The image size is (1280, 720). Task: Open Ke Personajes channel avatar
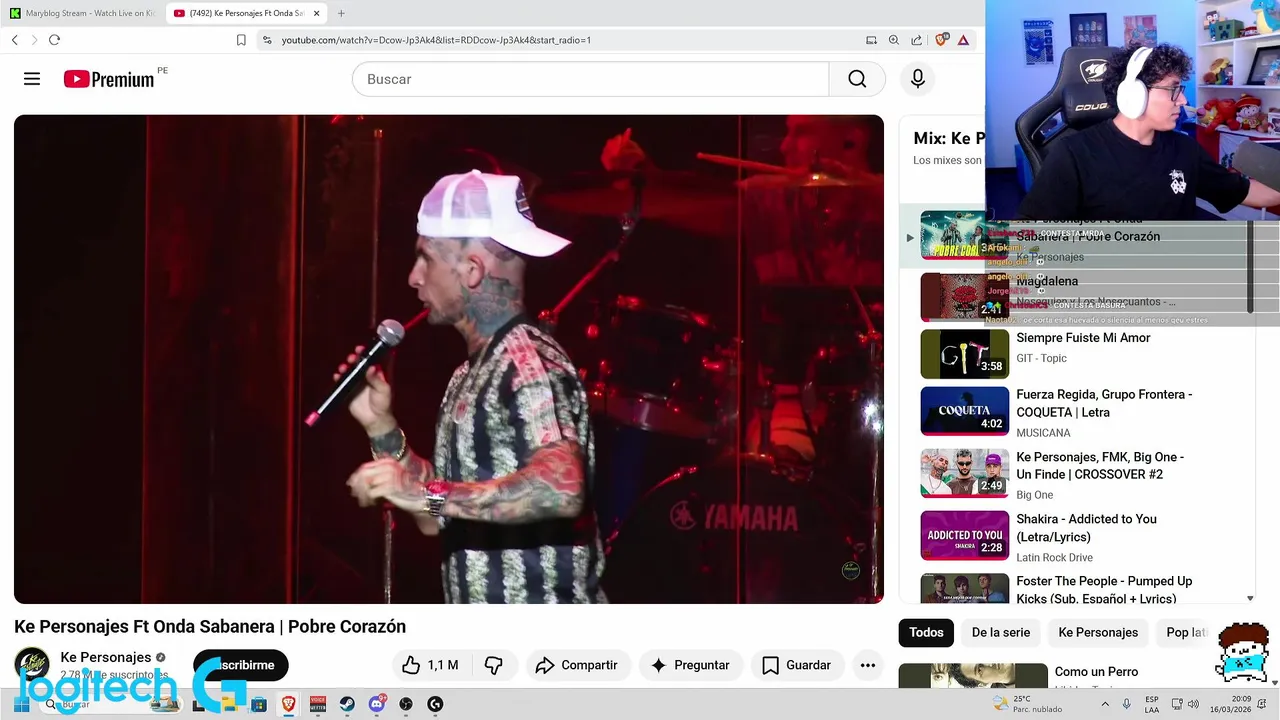click(x=32, y=666)
